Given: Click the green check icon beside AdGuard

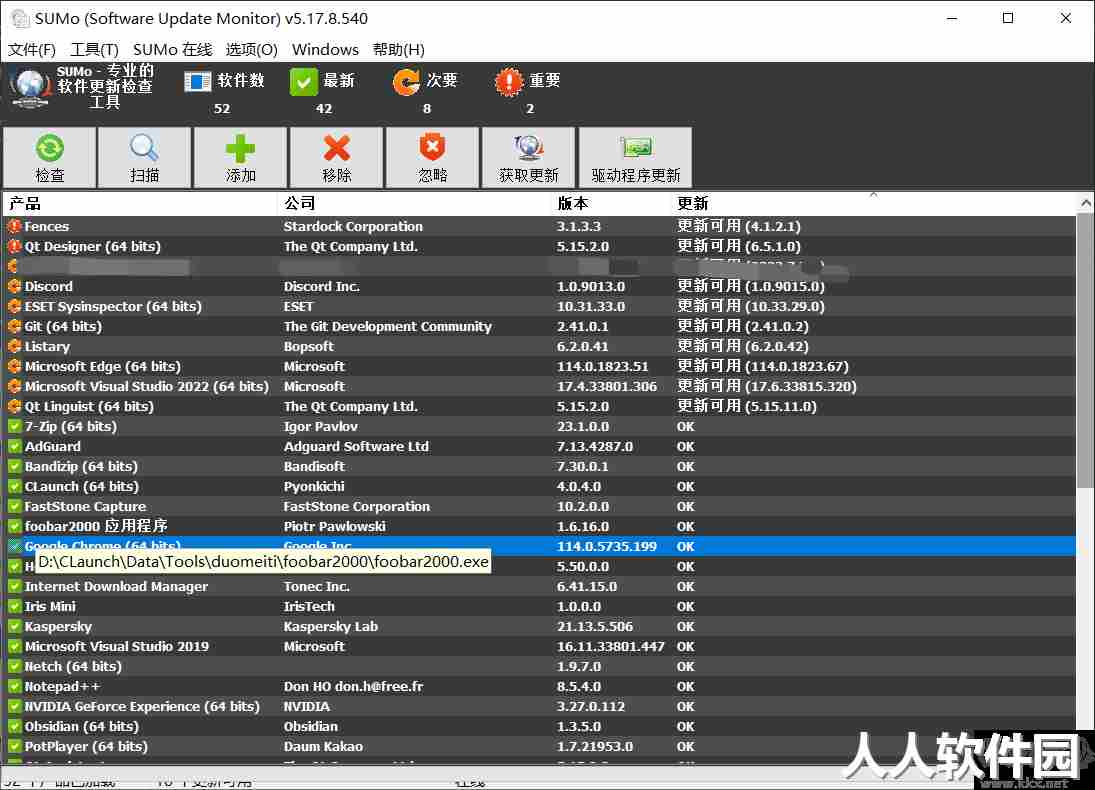Looking at the screenshot, I should (x=14, y=446).
